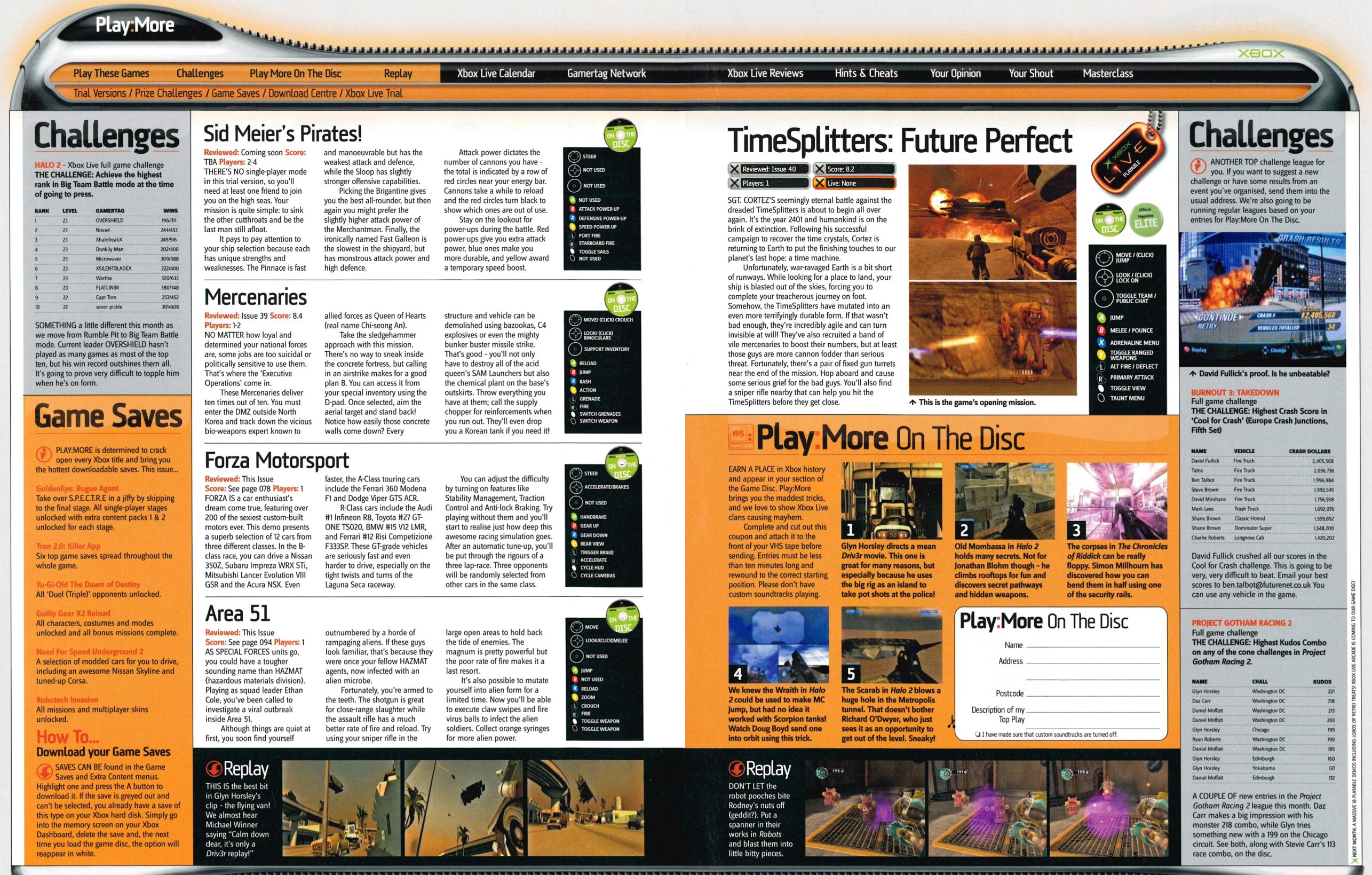
Task: Click the first Address line on the coupon form
Action: (x=1092, y=662)
